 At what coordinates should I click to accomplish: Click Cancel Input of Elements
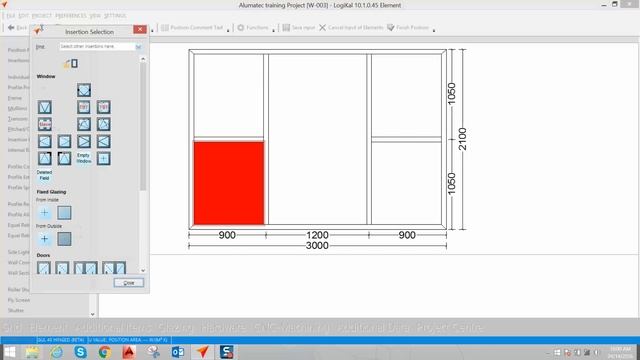[351, 28]
